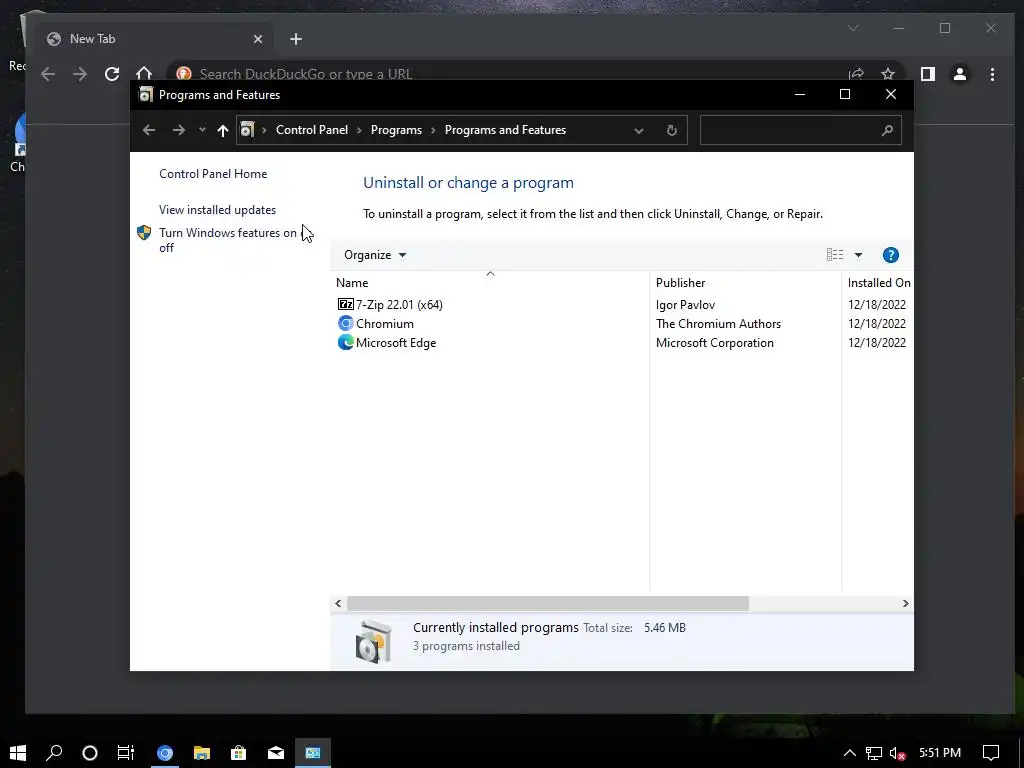Bookmark this tab with the star icon
This screenshot has height=768, width=1024.
[x=888, y=74]
